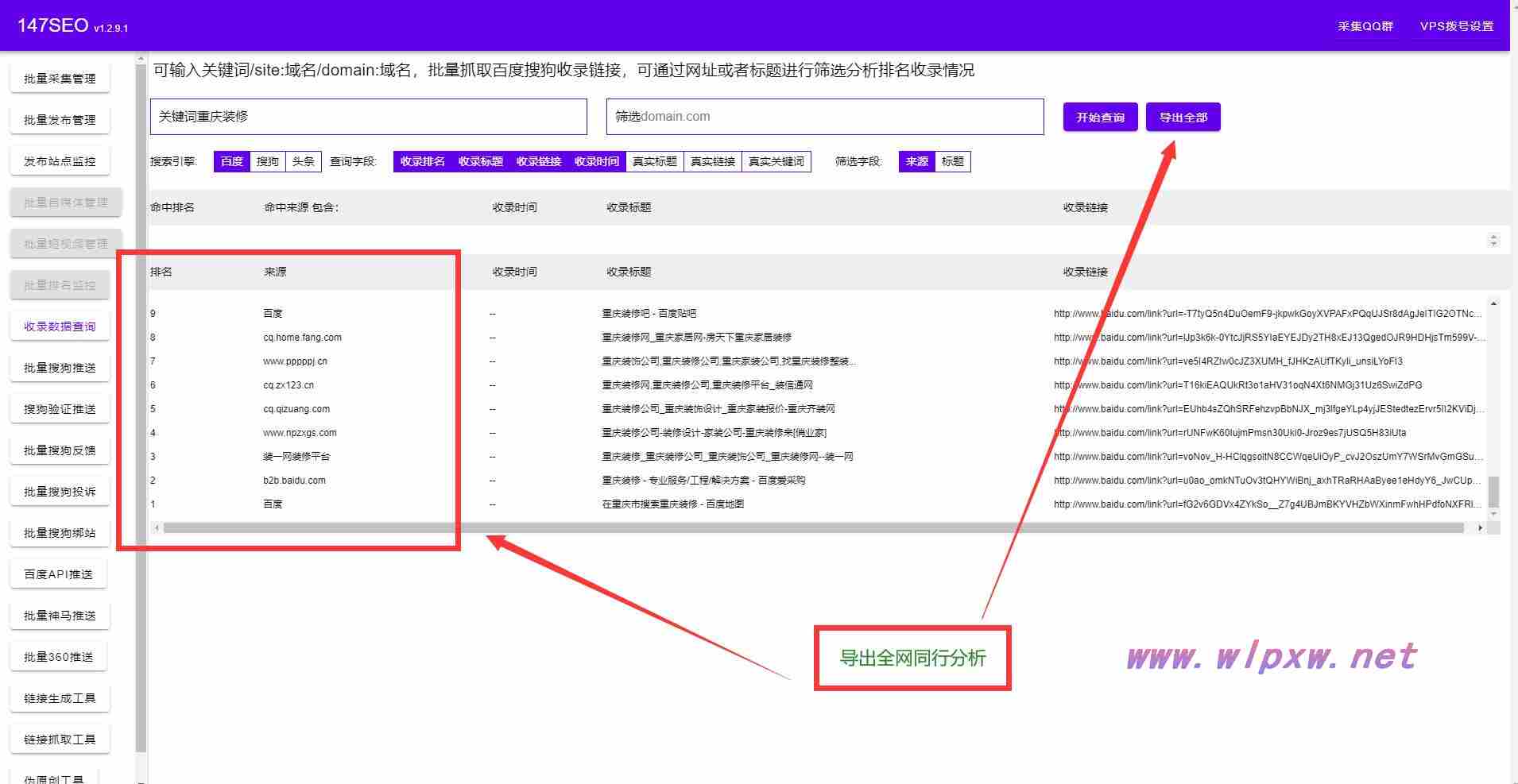
Task: Open 批量搜狗投诉 in the sidebar
Action: 60,492
